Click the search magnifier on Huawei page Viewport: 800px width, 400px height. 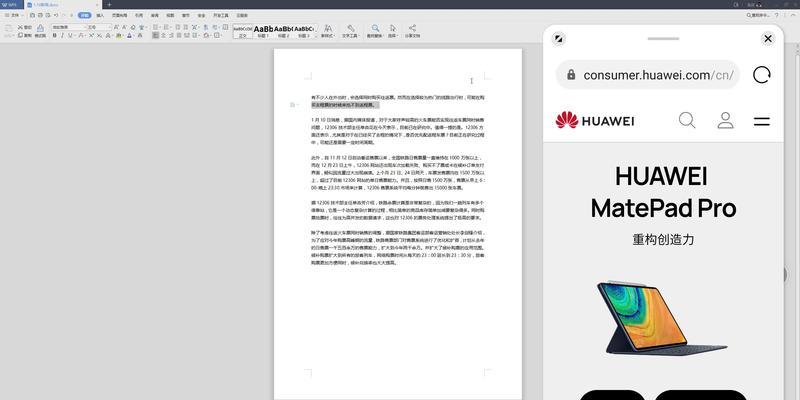pyautogui.click(x=687, y=120)
